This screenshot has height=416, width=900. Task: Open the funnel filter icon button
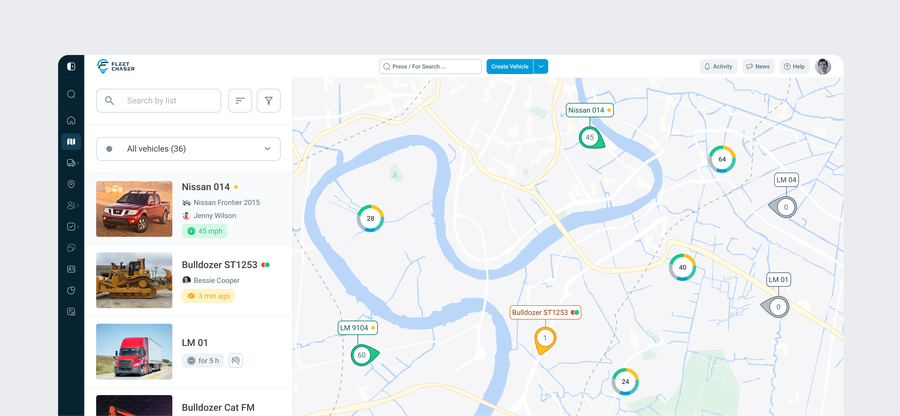click(x=269, y=101)
